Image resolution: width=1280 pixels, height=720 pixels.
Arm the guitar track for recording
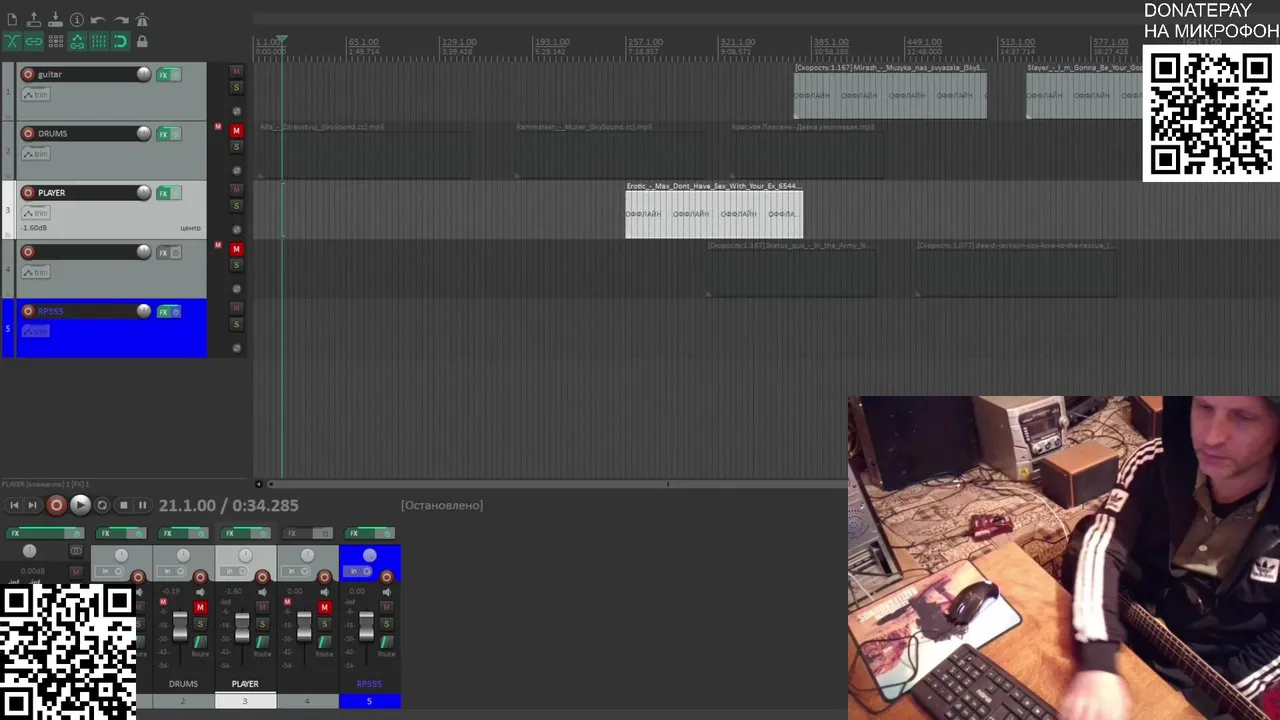(x=28, y=74)
